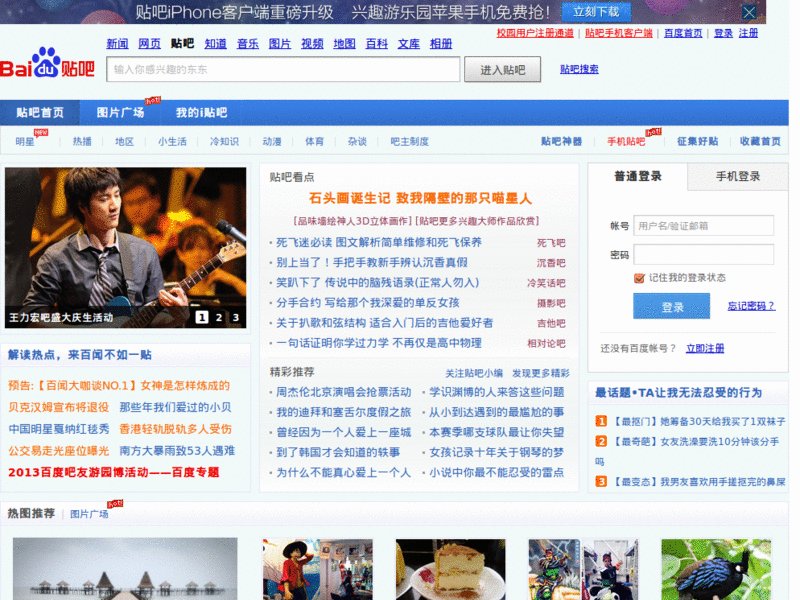Open 2013百度吧友游园博活动 link
The height and width of the screenshot is (600, 800).
(x=113, y=472)
